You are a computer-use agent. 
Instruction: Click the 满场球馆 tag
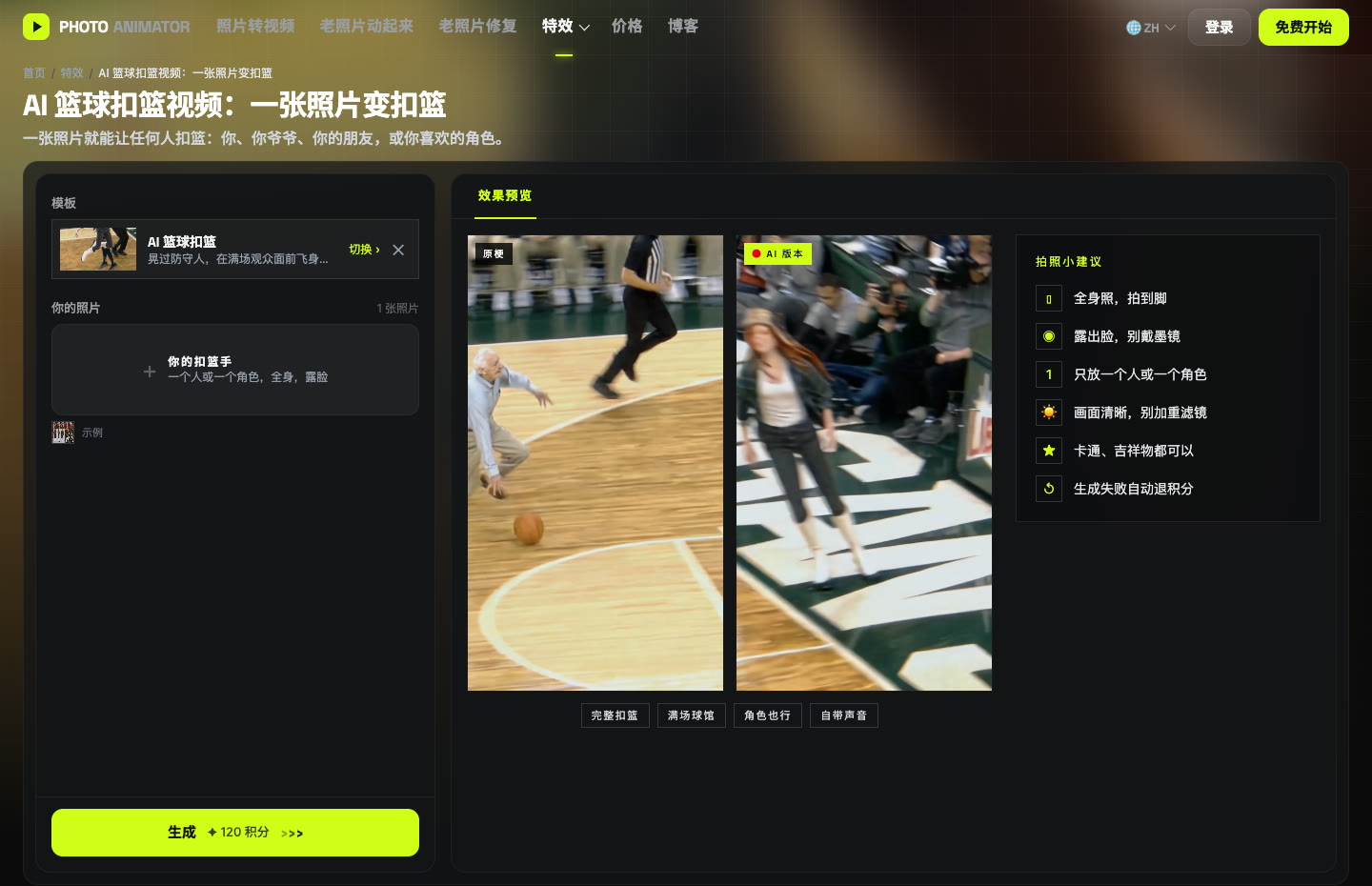coord(692,715)
